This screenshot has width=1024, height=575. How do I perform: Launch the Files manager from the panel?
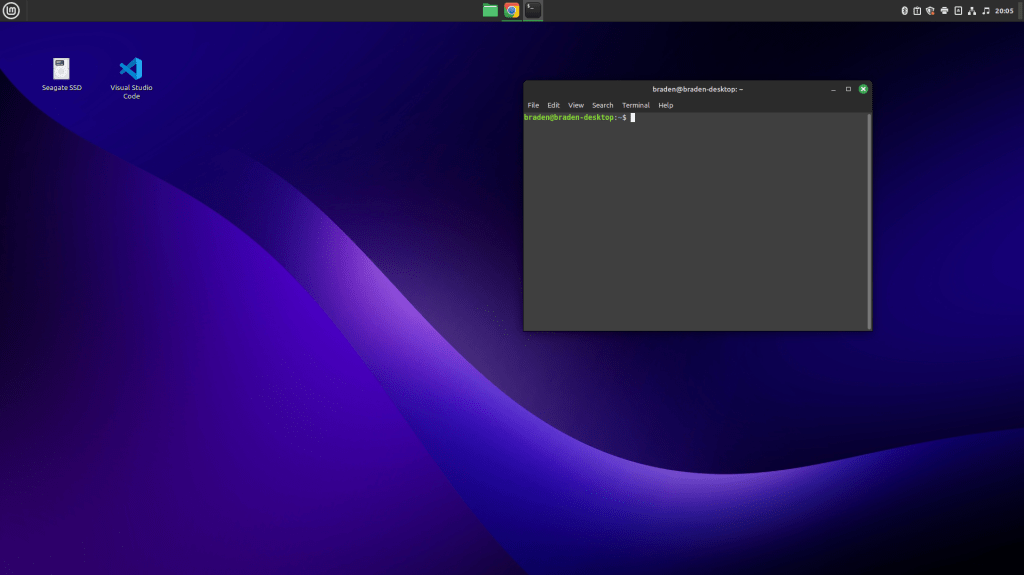[490, 11]
